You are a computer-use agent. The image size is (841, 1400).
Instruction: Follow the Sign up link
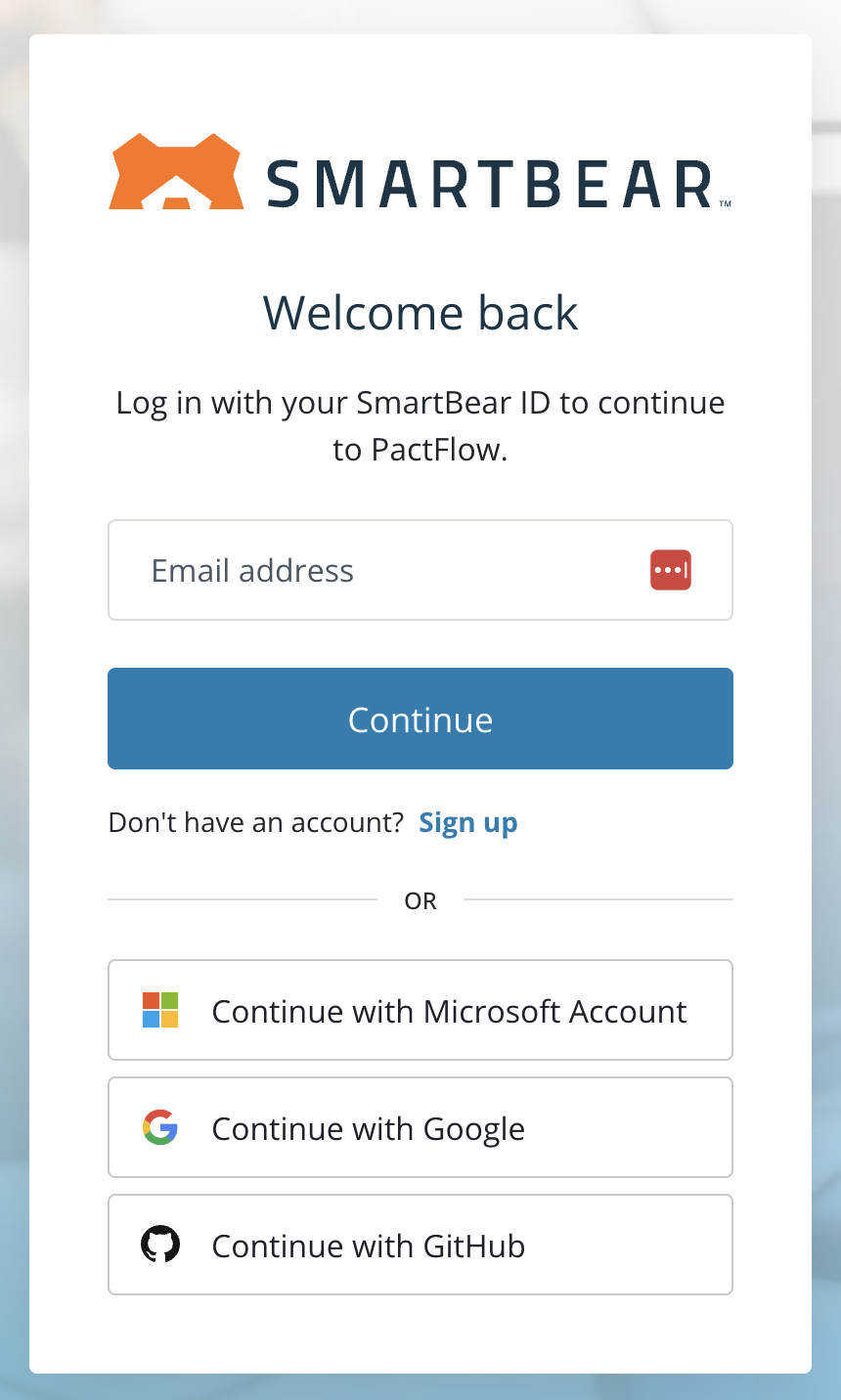[467, 823]
